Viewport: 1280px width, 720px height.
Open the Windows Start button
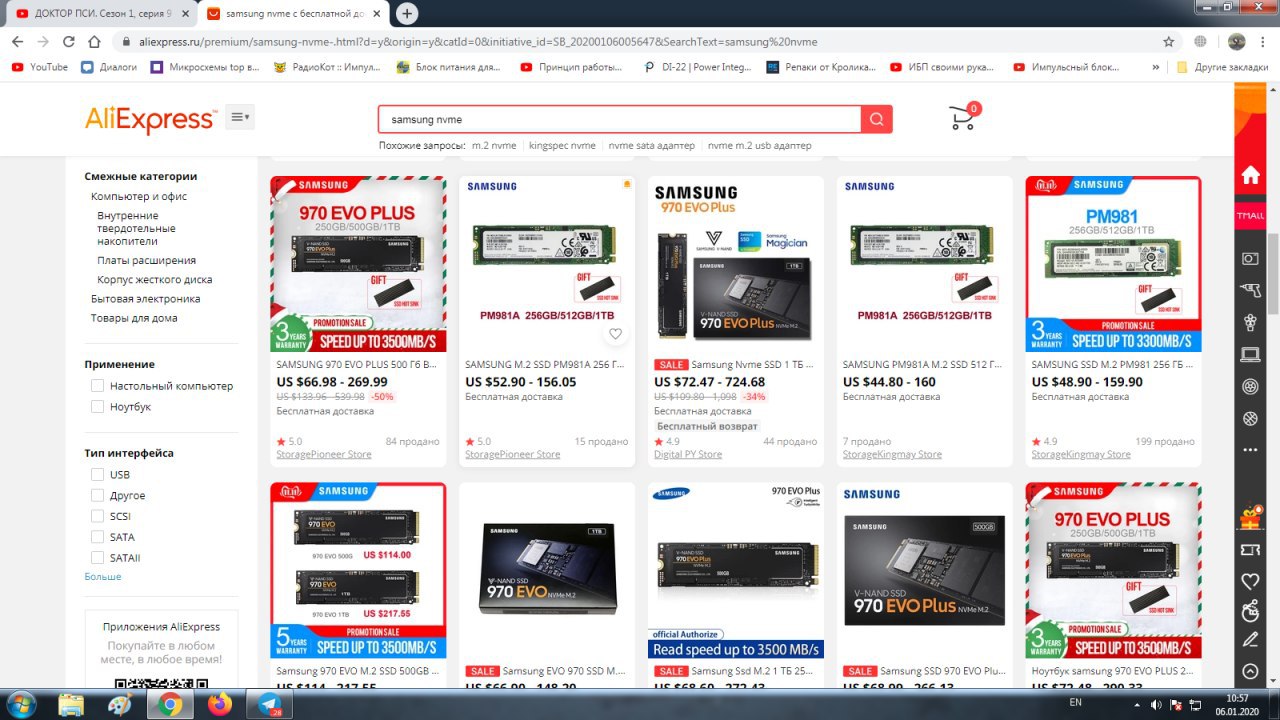point(20,704)
